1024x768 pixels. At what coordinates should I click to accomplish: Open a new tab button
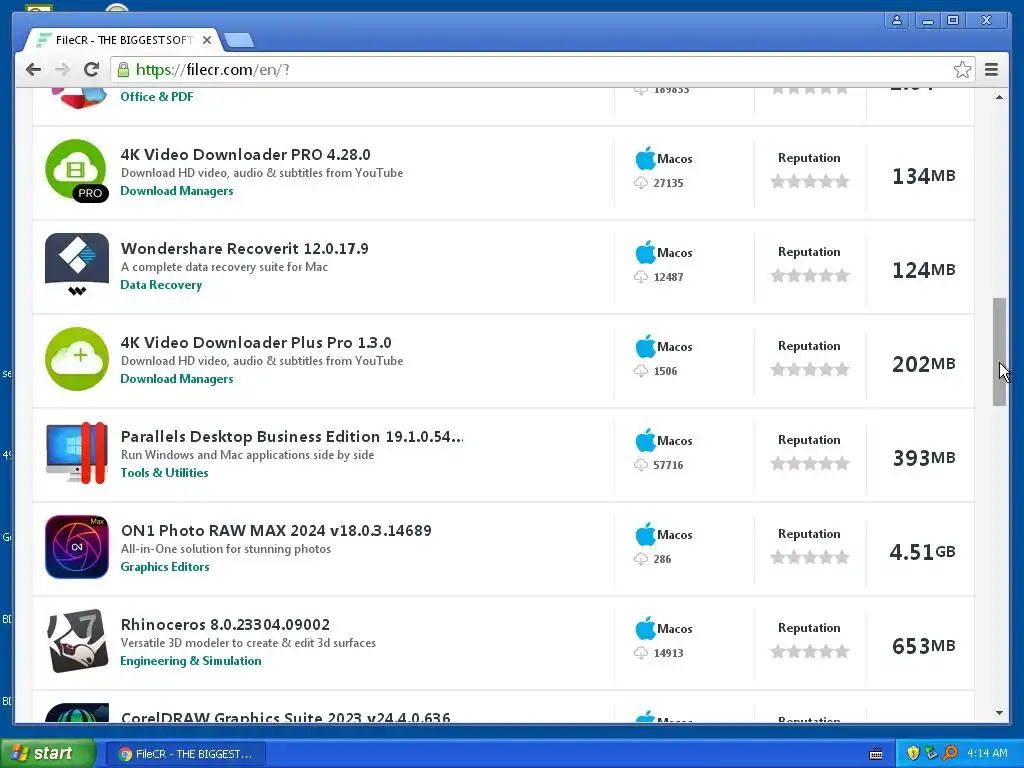(x=239, y=40)
